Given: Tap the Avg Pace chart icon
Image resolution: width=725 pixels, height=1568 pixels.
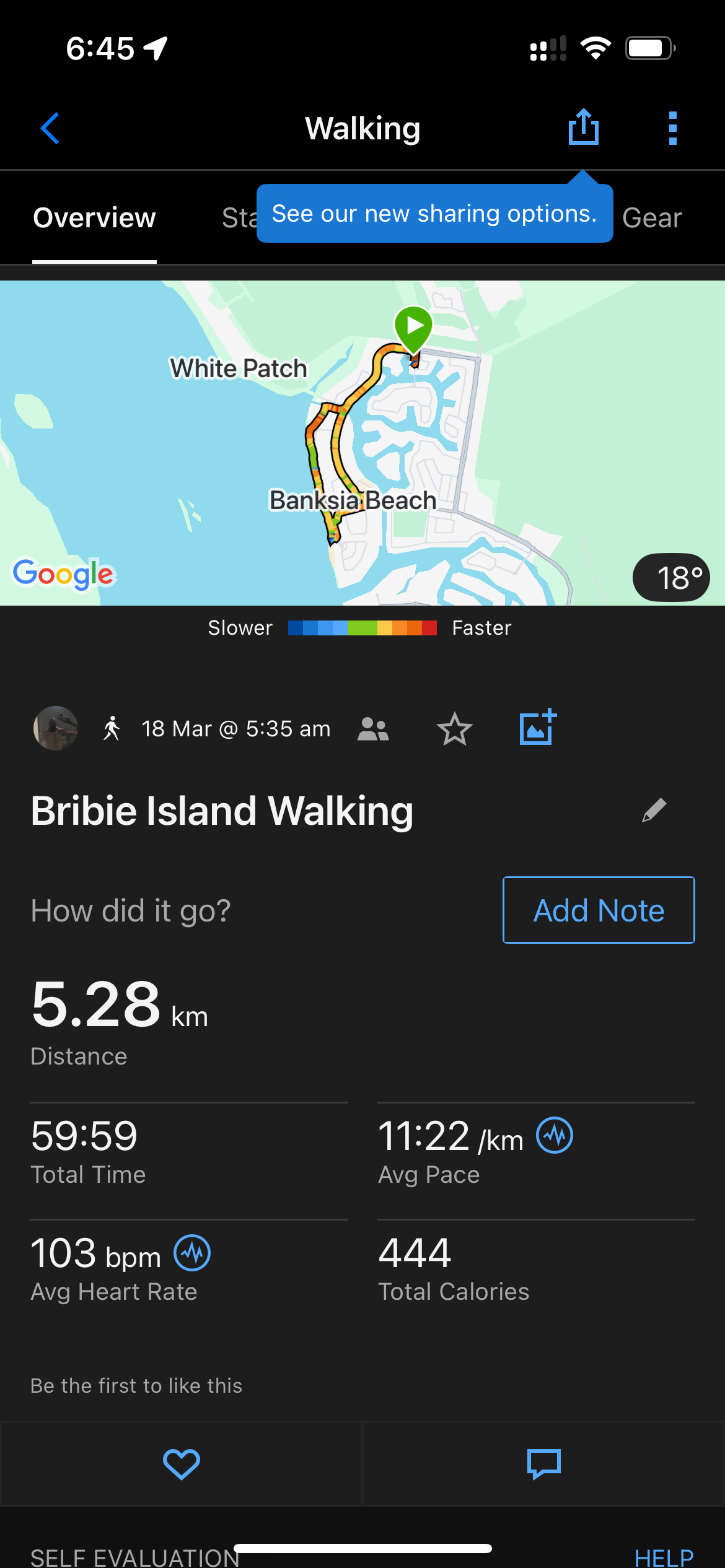Looking at the screenshot, I should click(x=555, y=1135).
